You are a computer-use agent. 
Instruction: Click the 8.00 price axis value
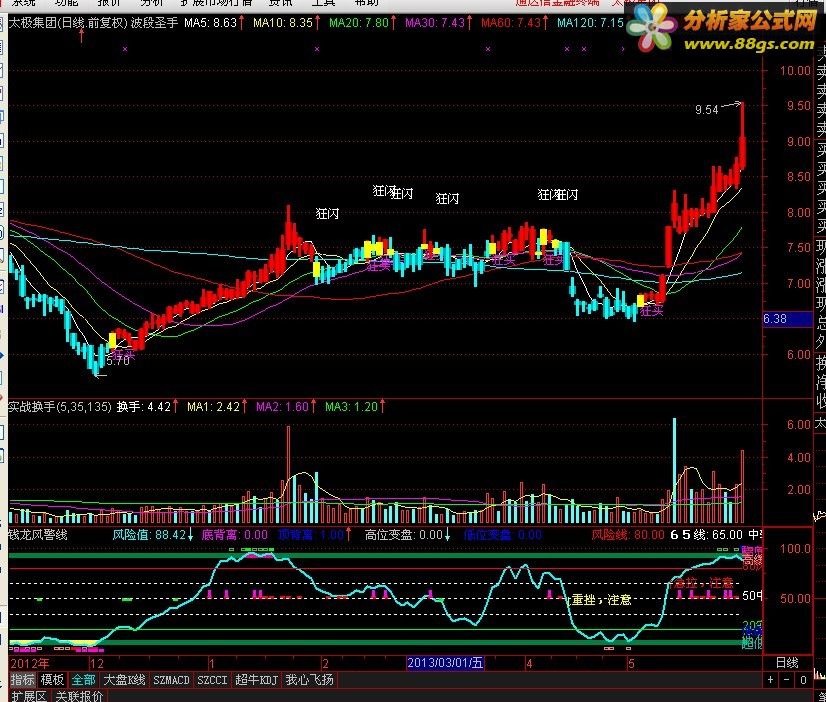click(799, 213)
